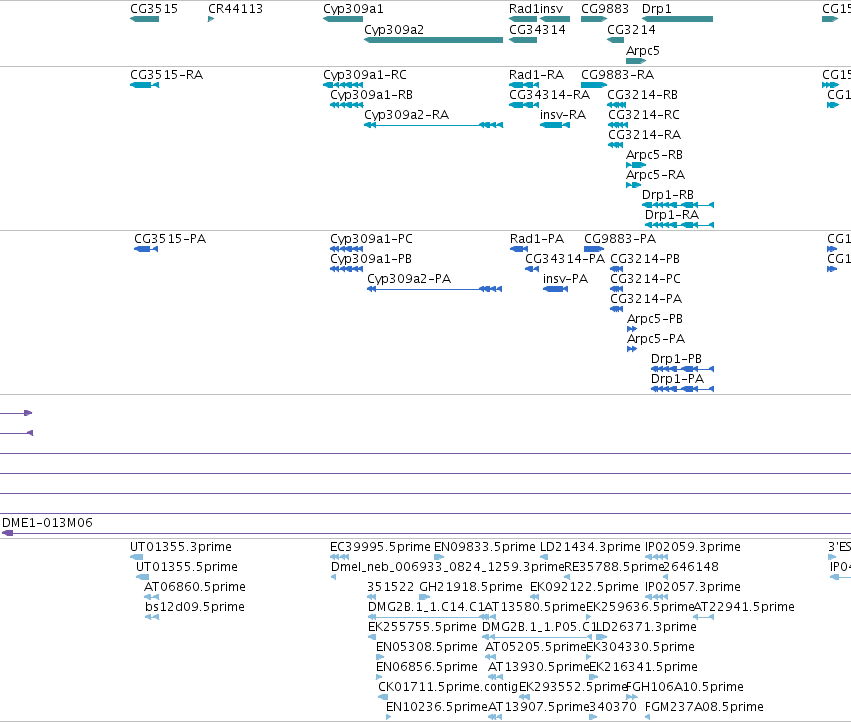Image resolution: width=851 pixels, height=722 pixels.
Task: Select the Cyp309a2-PA protein label
Action: 409,278
